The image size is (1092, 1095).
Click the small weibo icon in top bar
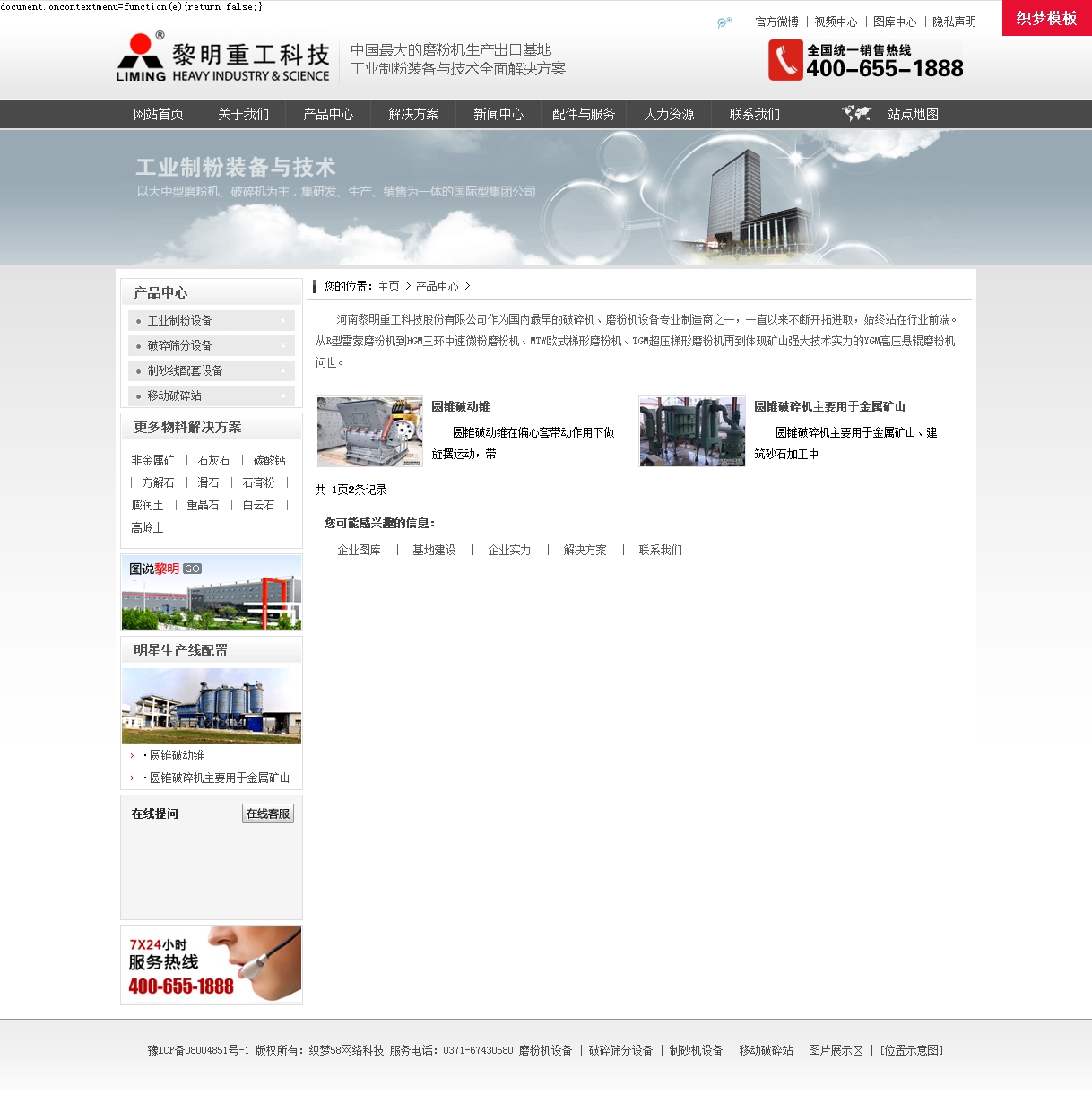pyautogui.click(x=724, y=22)
